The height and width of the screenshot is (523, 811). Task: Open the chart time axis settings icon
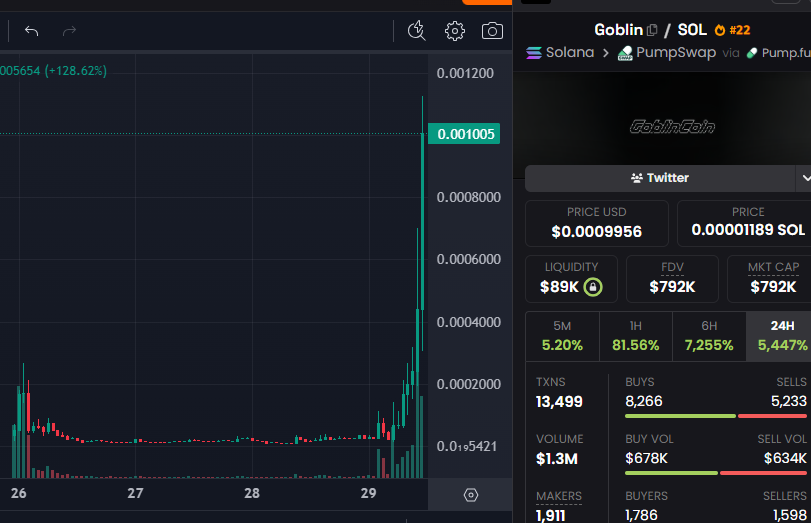[x=471, y=495]
